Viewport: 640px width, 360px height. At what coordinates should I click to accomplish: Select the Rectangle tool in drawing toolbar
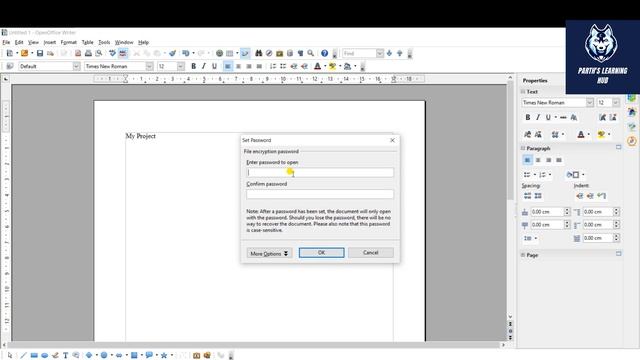(34, 356)
